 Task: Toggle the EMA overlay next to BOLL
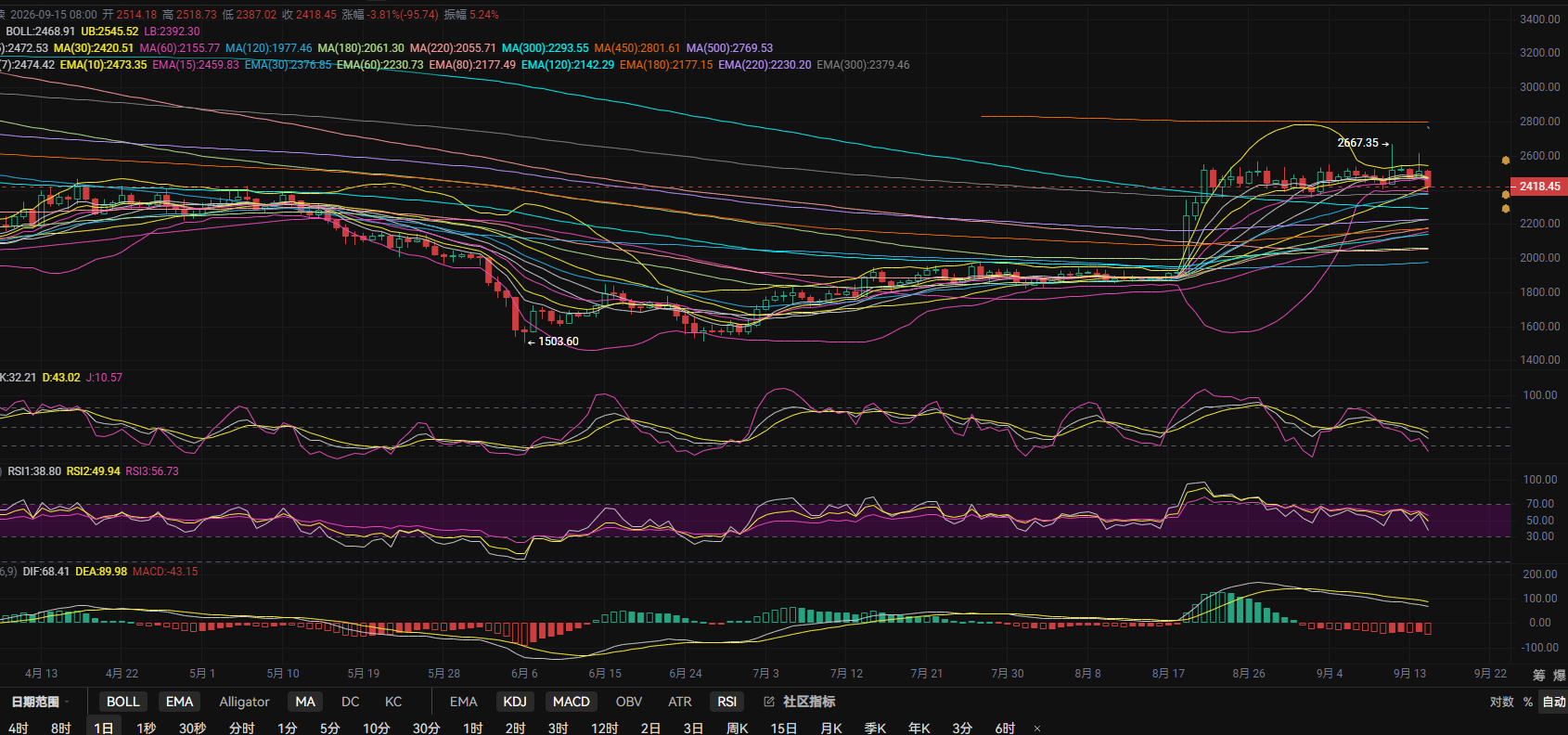pyautogui.click(x=179, y=702)
